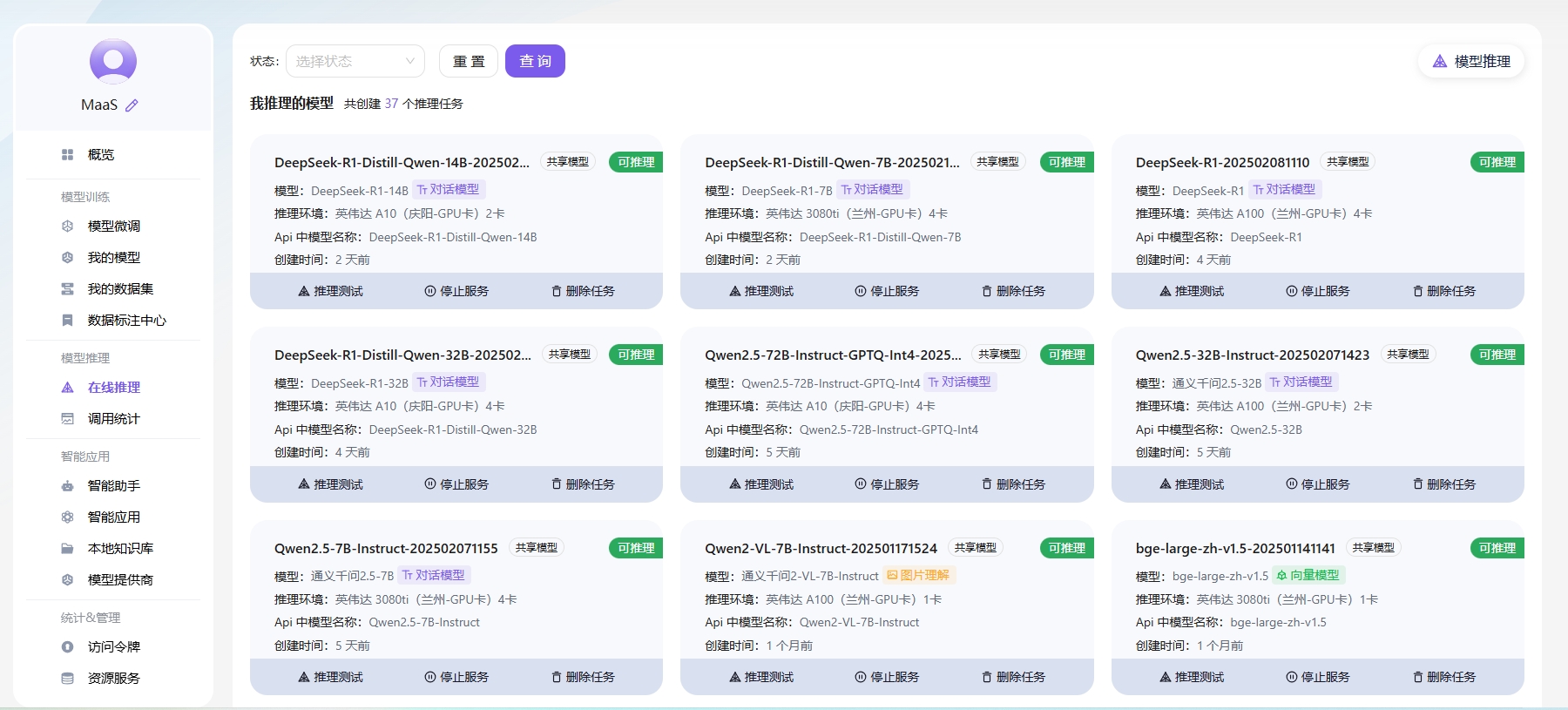Run 推理测试 for Qwen2-VL-7B-Instruct-202501171524
The image size is (1568, 710).
761,677
